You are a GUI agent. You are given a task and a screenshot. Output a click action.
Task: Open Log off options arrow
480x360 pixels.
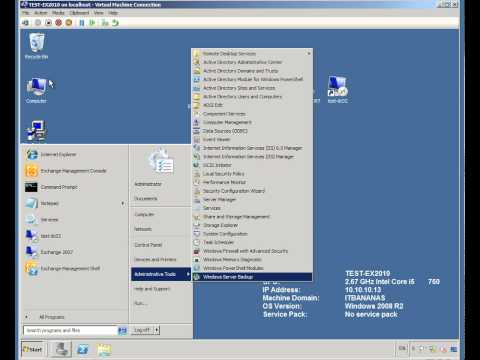tap(157, 330)
